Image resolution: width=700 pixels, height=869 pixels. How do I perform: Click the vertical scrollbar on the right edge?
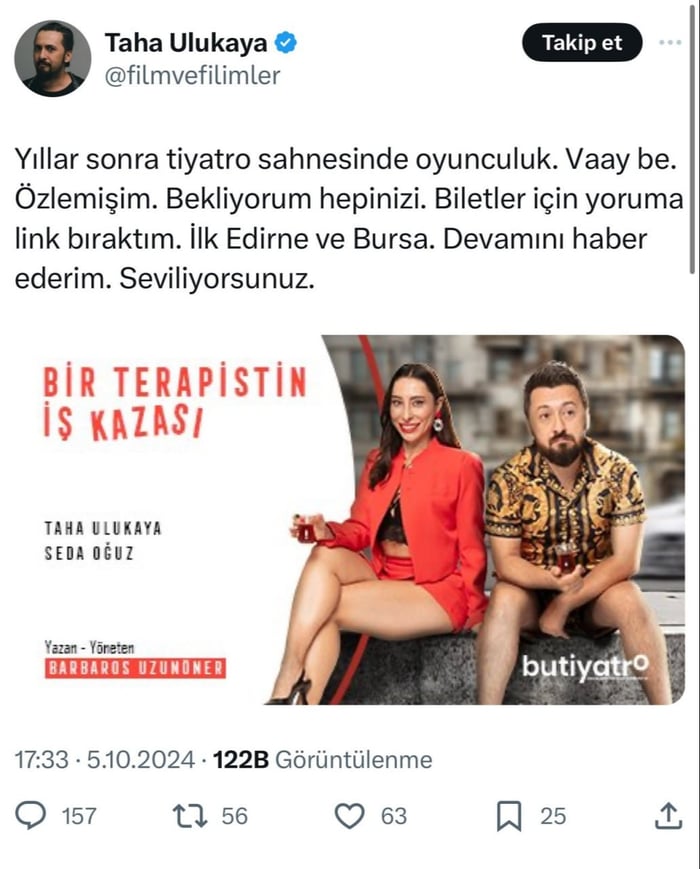pos(692,139)
